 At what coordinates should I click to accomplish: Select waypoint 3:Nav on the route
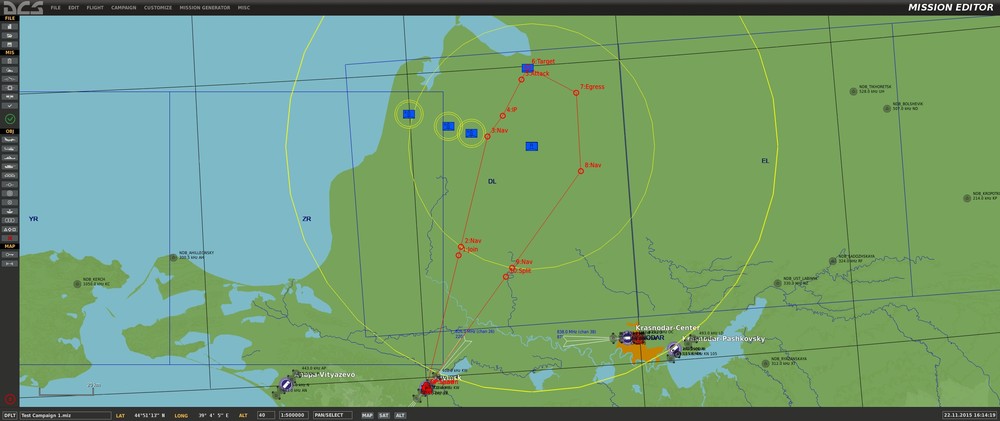(487, 137)
